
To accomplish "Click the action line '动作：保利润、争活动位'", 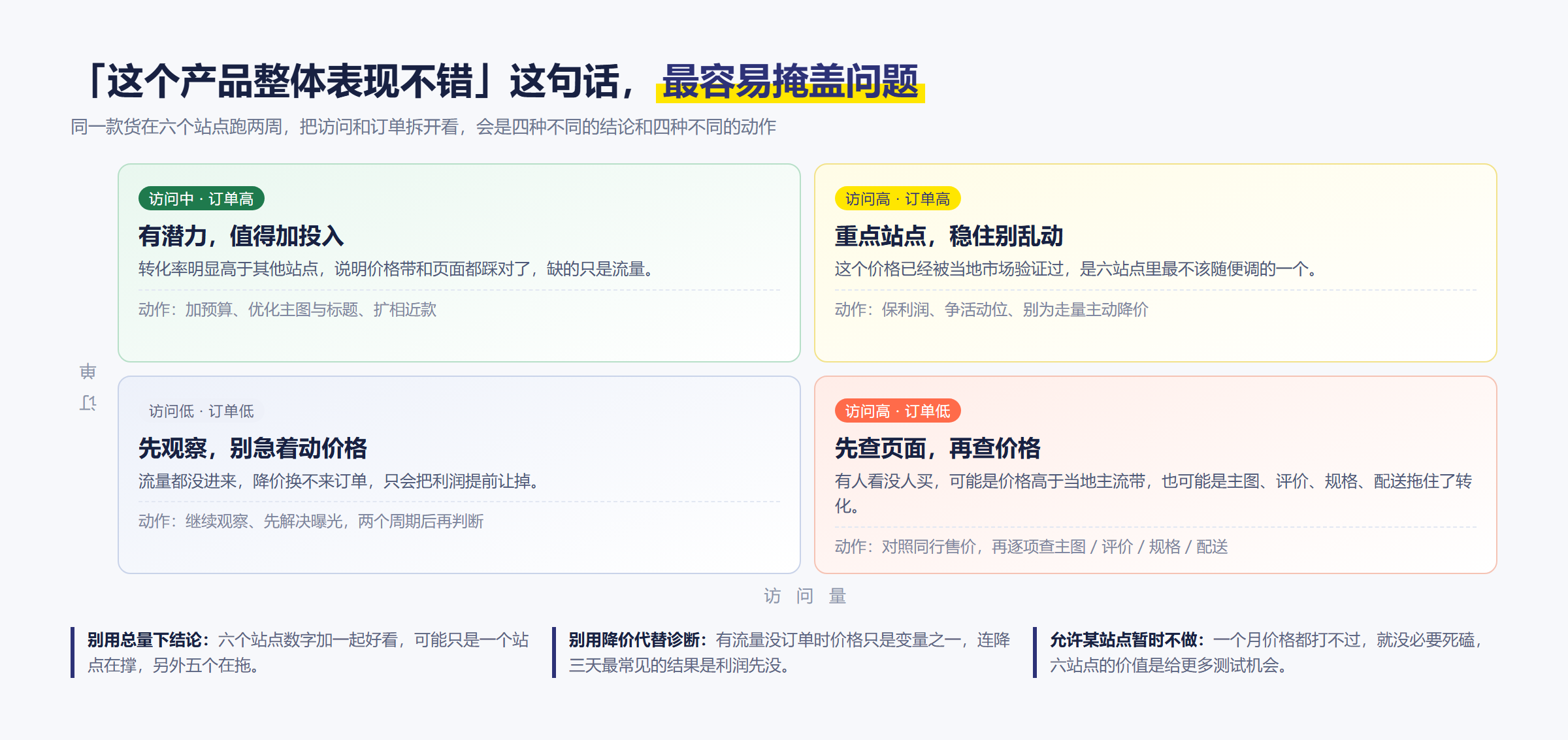I will [x=991, y=309].
